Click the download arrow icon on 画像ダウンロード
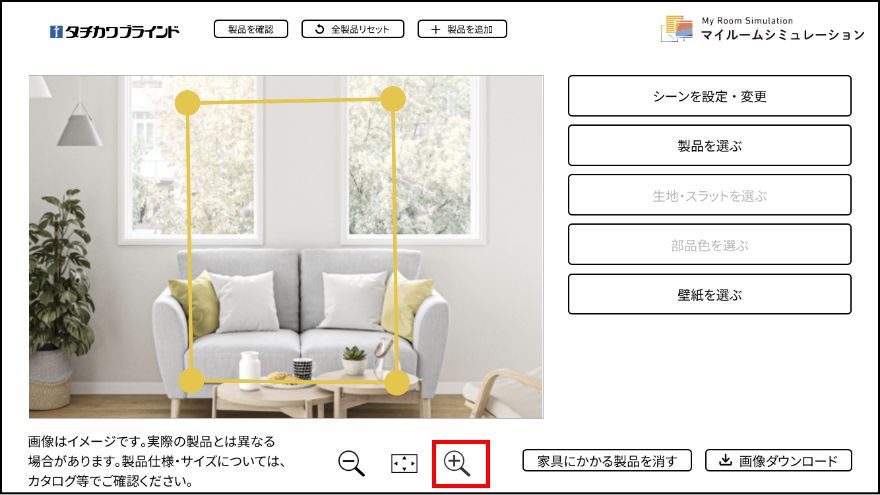Screen dimensions: 880x495 (x=725, y=460)
